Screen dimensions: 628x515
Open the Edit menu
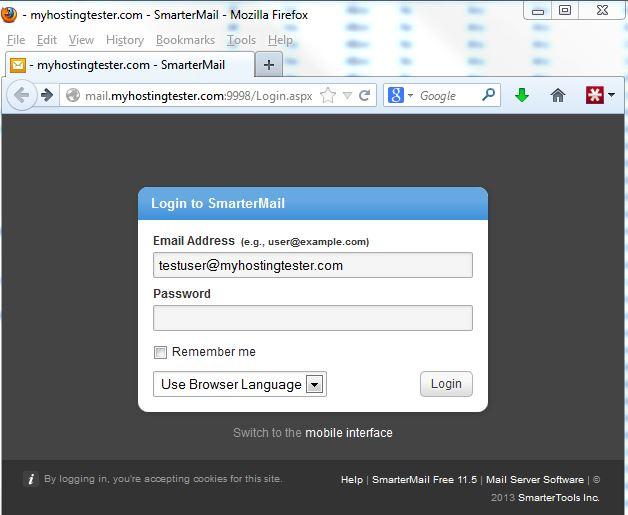point(47,40)
